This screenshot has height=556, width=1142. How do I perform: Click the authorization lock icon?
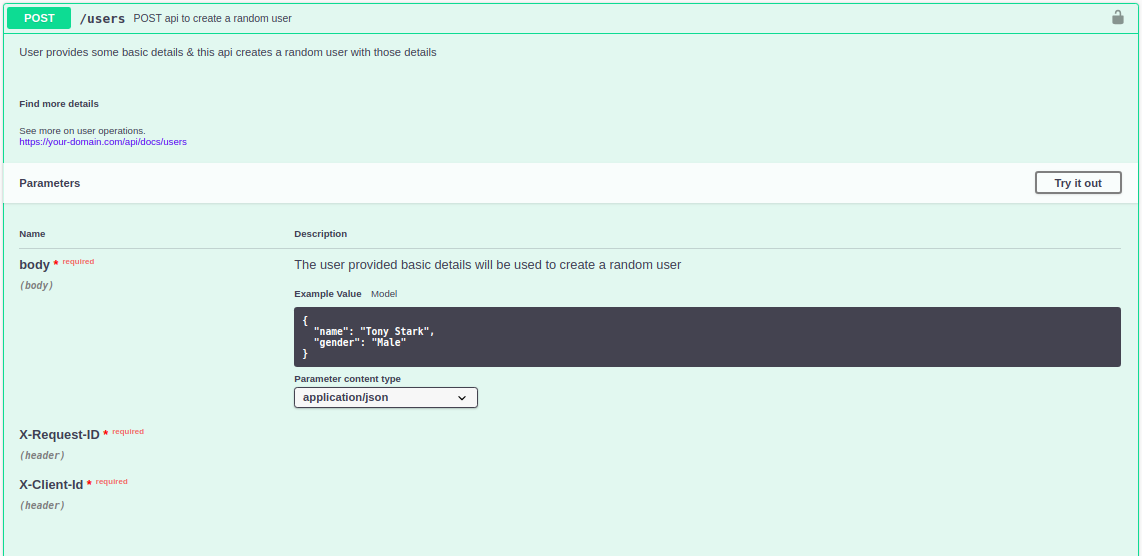point(1117,18)
